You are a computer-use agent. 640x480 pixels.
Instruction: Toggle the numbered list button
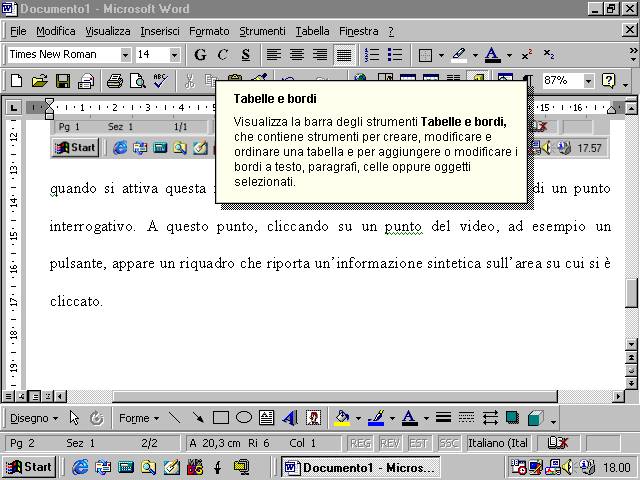tap(372, 55)
